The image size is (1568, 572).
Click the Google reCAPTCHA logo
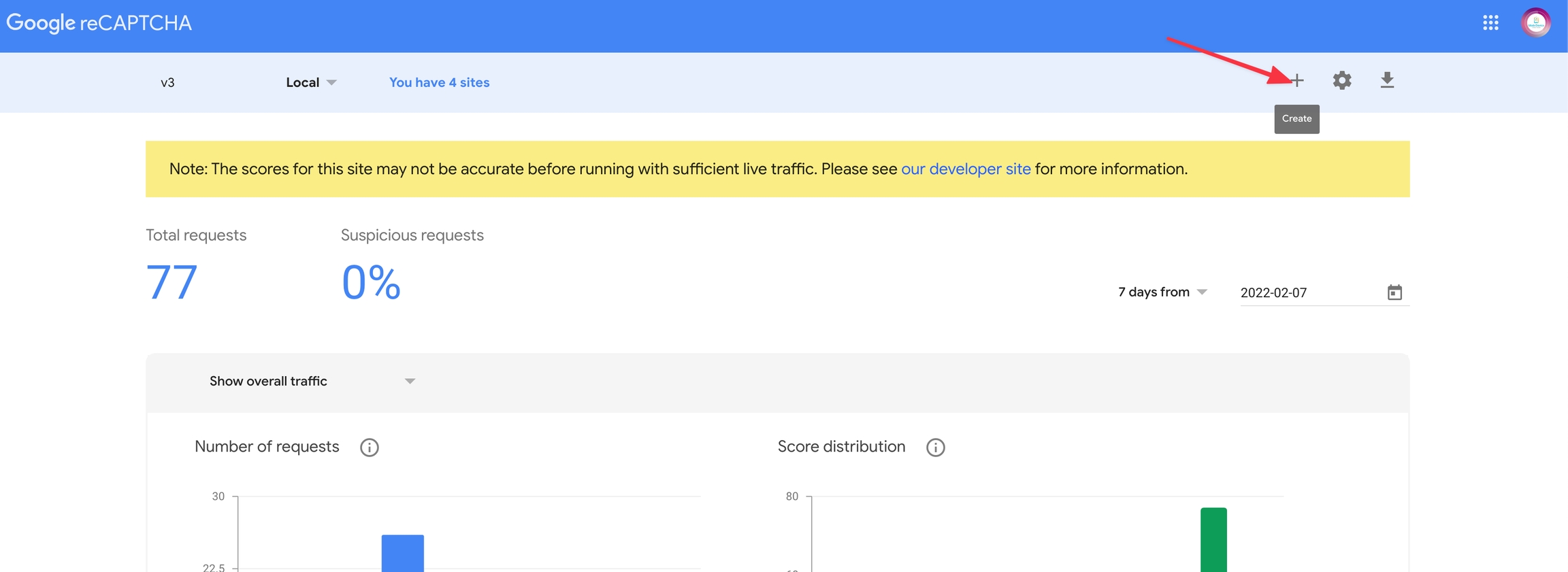pyautogui.click(x=99, y=23)
